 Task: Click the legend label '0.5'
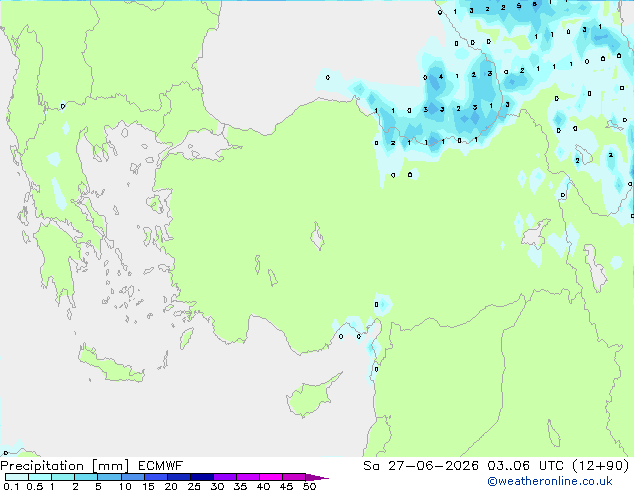[x=34, y=486]
